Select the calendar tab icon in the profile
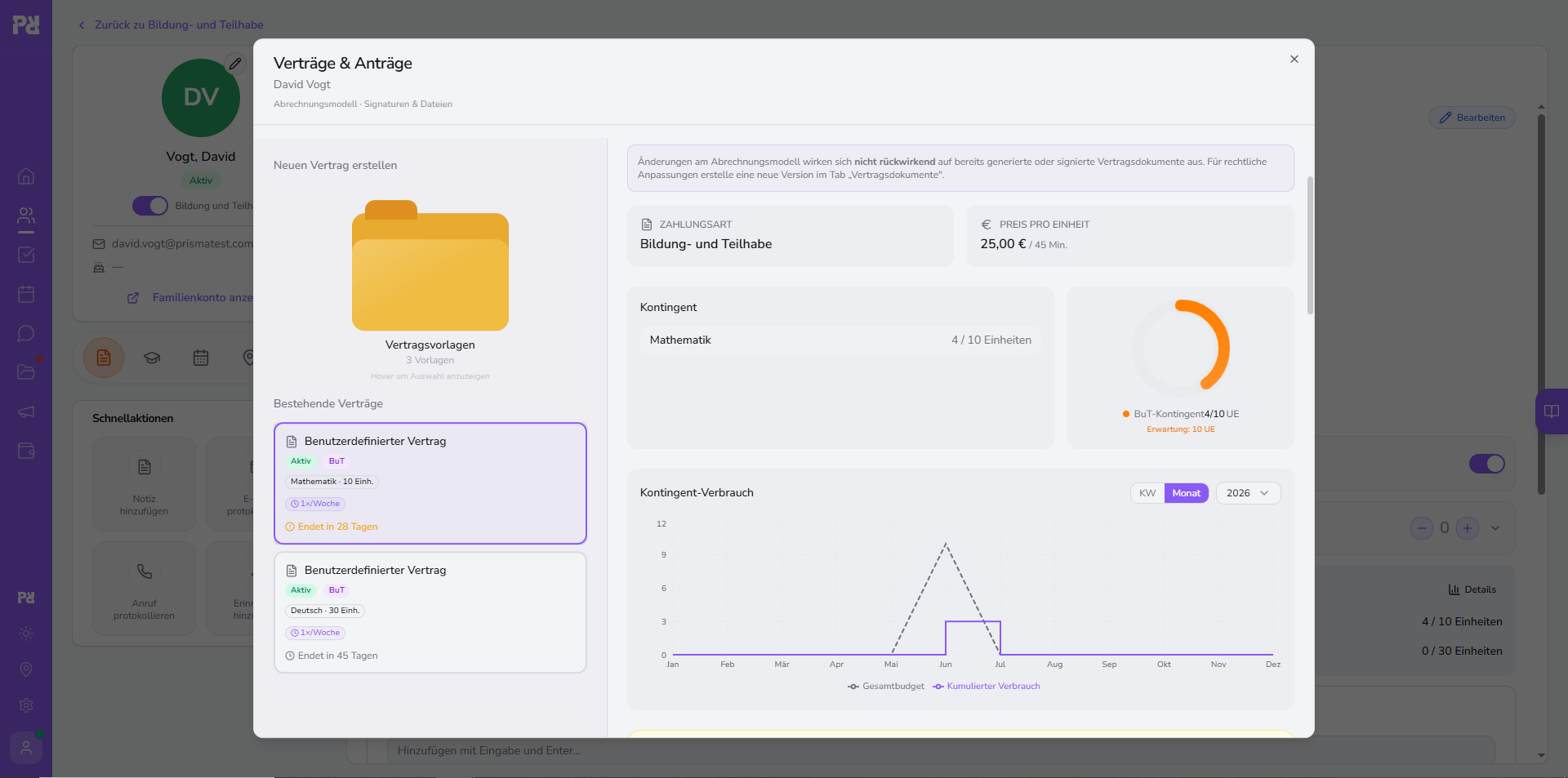The height and width of the screenshot is (778, 1568). coord(201,358)
